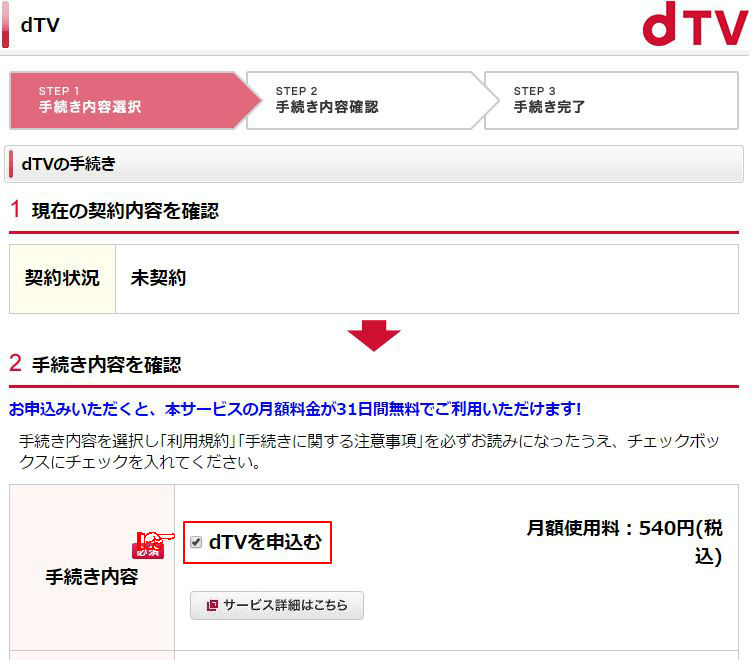This screenshot has height=660, width=753.
Task: Select STEP 1 手続き内容選択 tab
Action: pos(134,100)
